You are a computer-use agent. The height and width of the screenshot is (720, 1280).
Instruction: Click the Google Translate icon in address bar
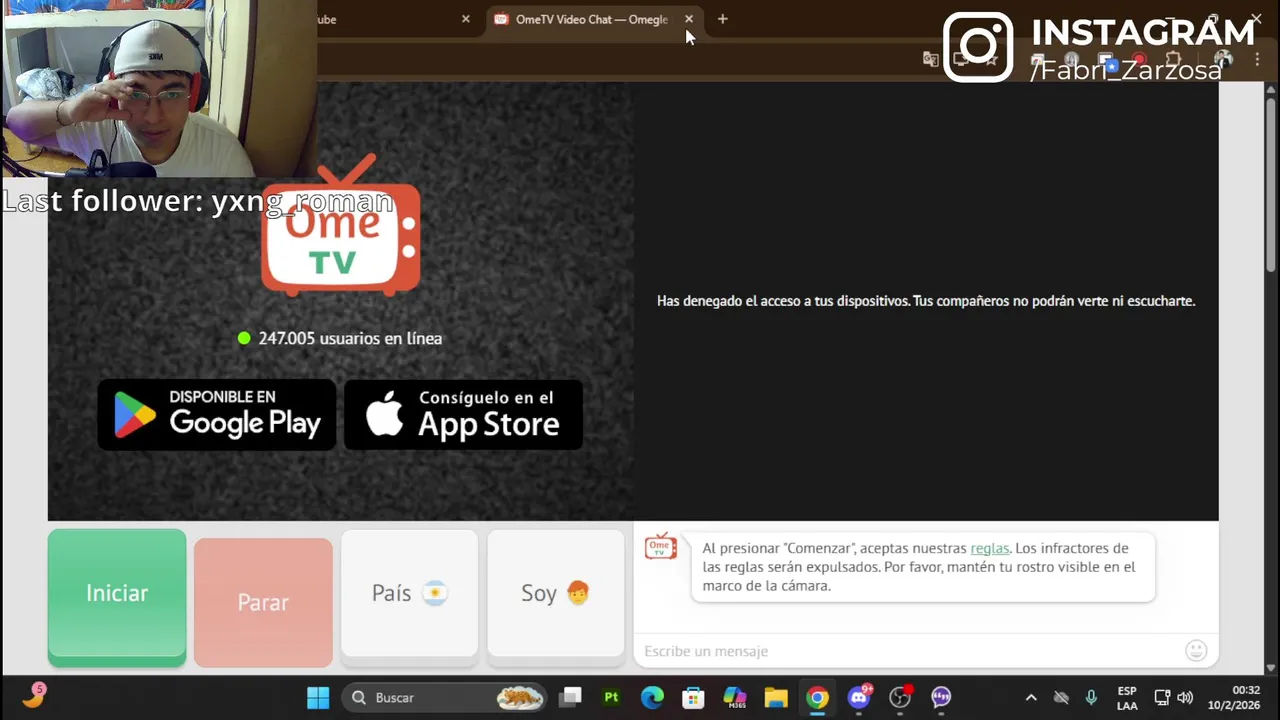931,59
